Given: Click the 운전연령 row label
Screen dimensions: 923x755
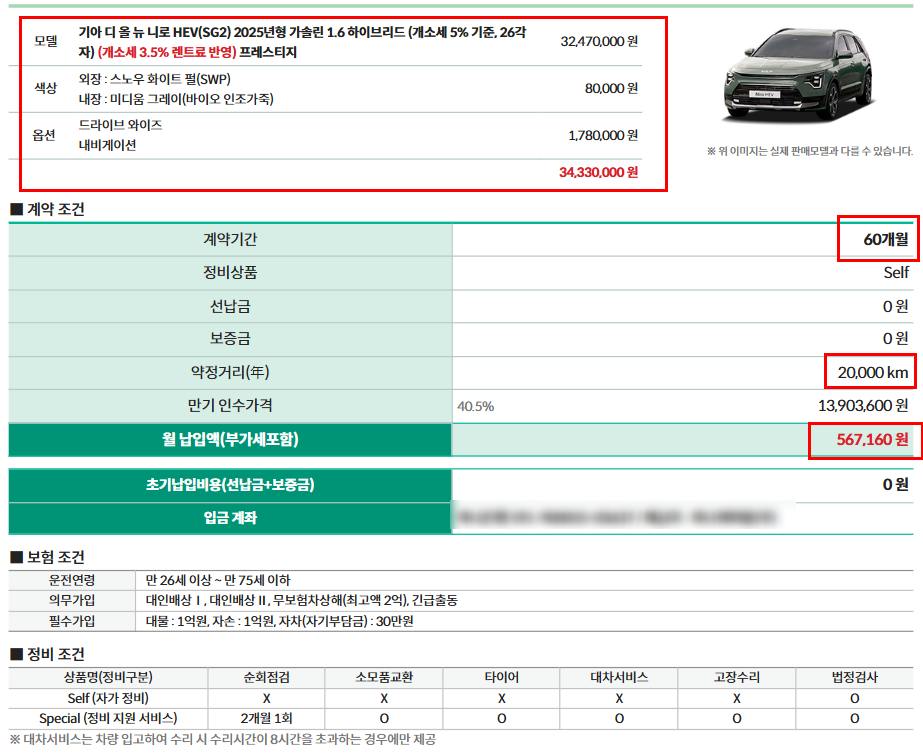Looking at the screenshot, I should point(72,580).
